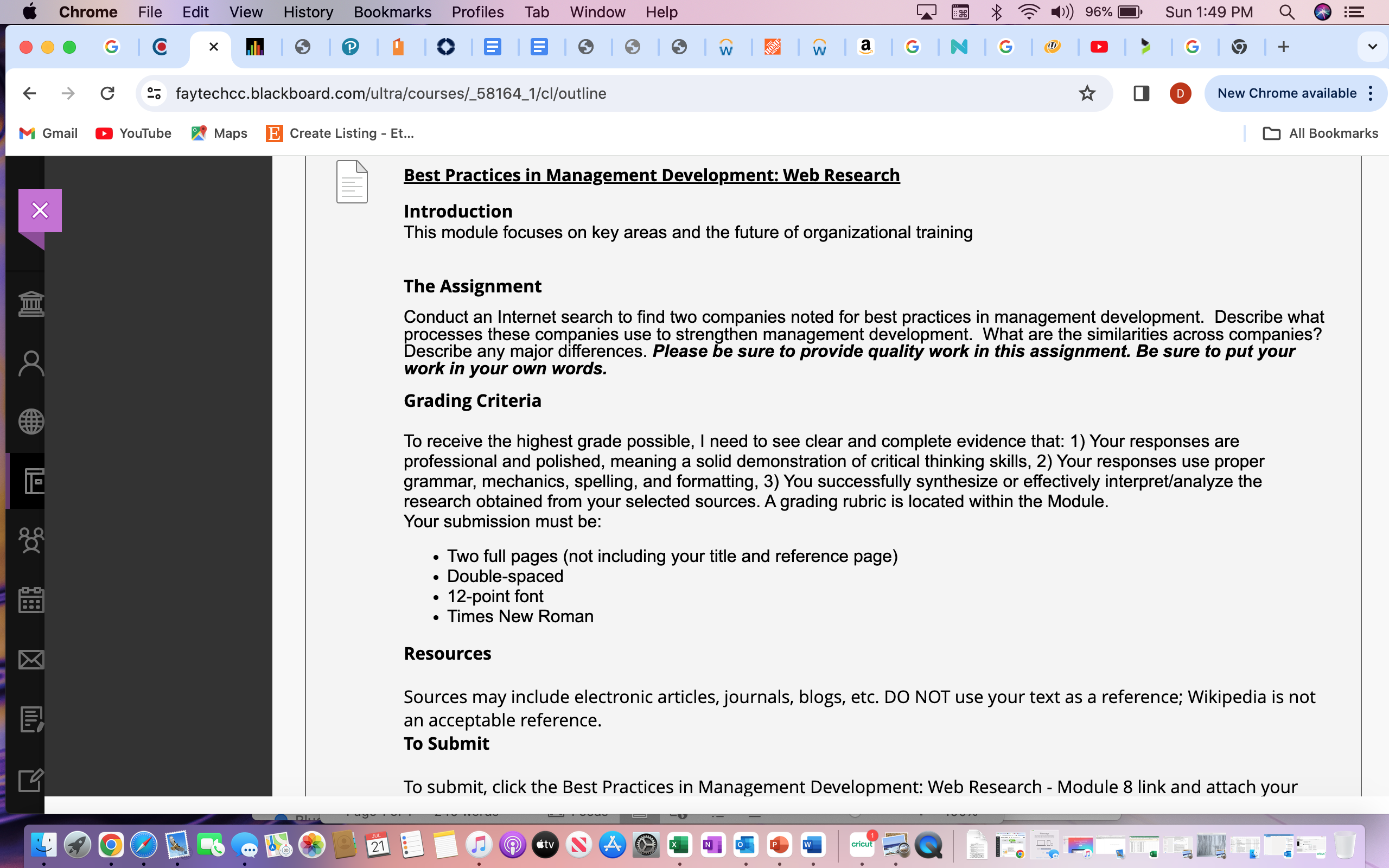Viewport: 1389px width, 868px height.
Task: Open Microsoft Word from the Dock
Action: pyautogui.click(x=813, y=845)
